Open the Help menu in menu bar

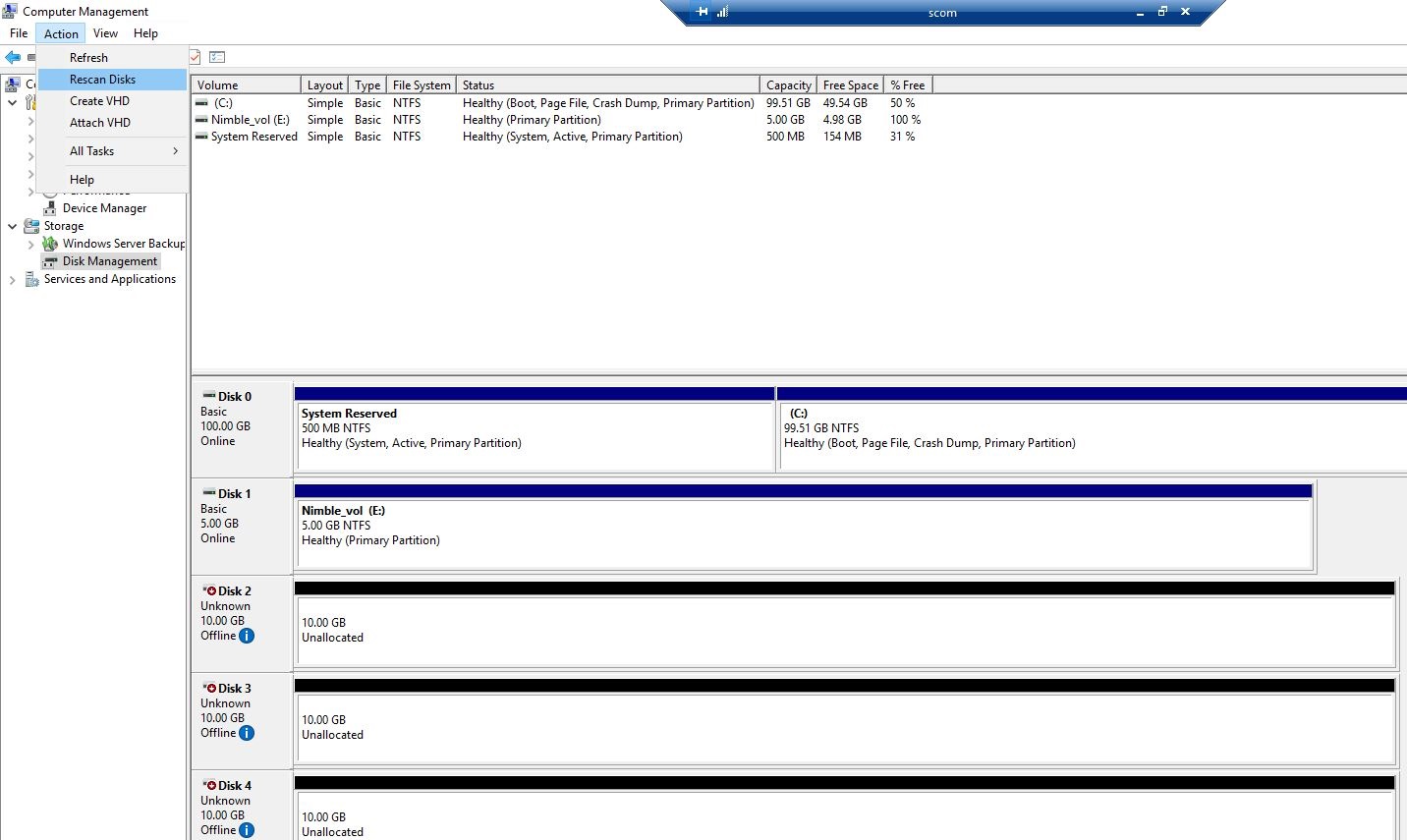(145, 33)
